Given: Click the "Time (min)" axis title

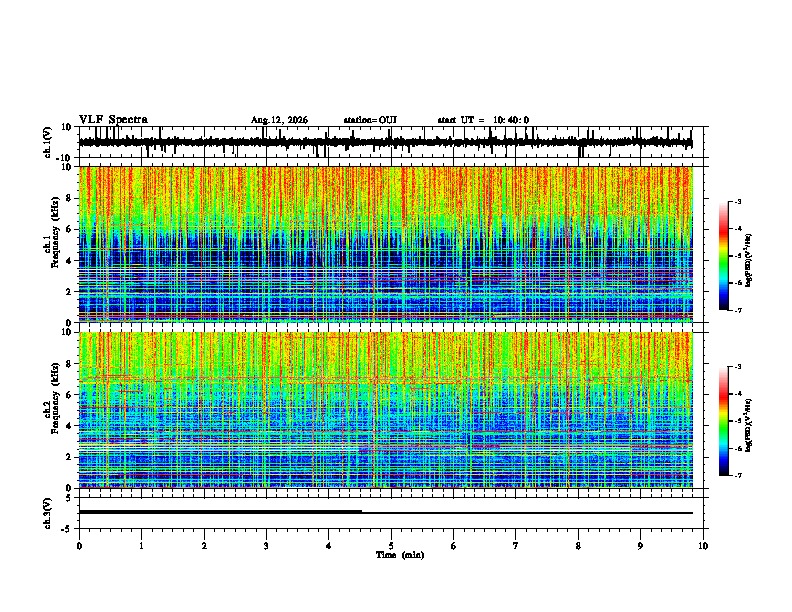Looking at the screenshot, I should click(x=400, y=555).
